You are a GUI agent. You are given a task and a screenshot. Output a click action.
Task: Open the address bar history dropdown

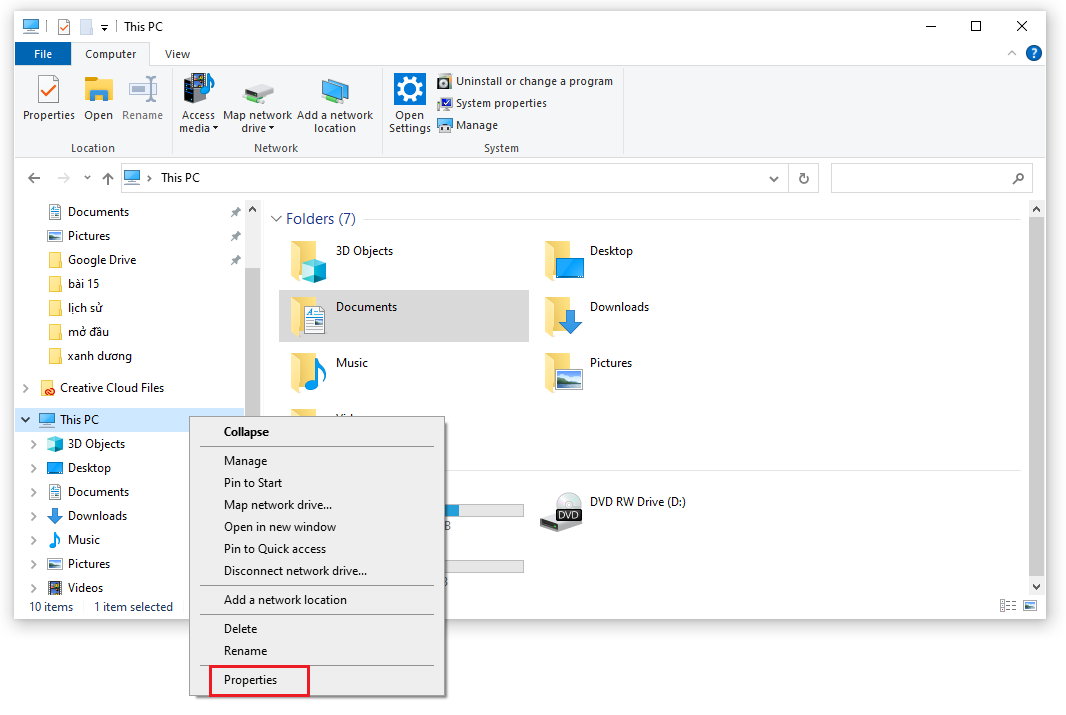[774, 177]
